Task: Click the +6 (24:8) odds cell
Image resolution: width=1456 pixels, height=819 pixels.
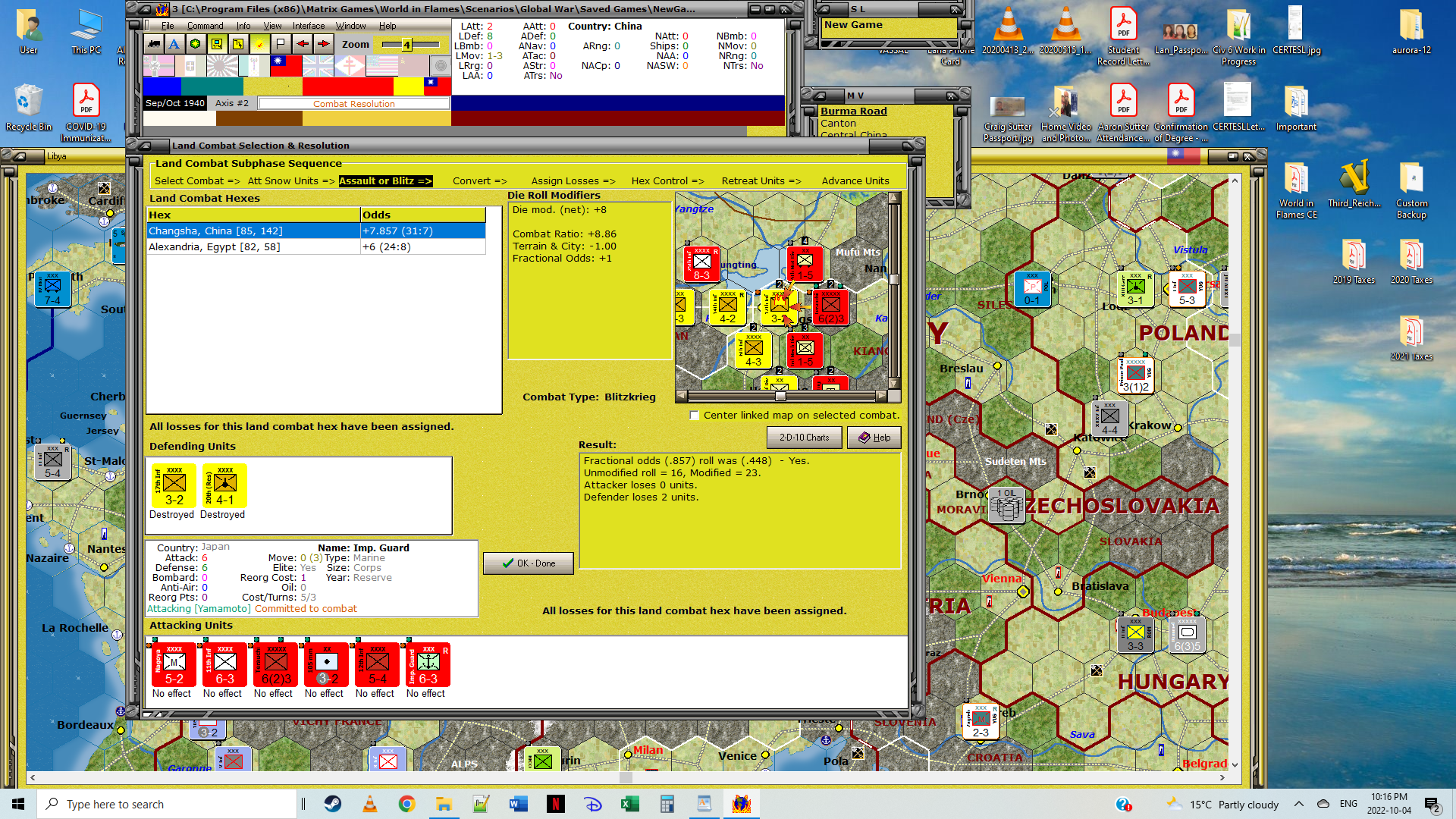Action: coord(422,246)
